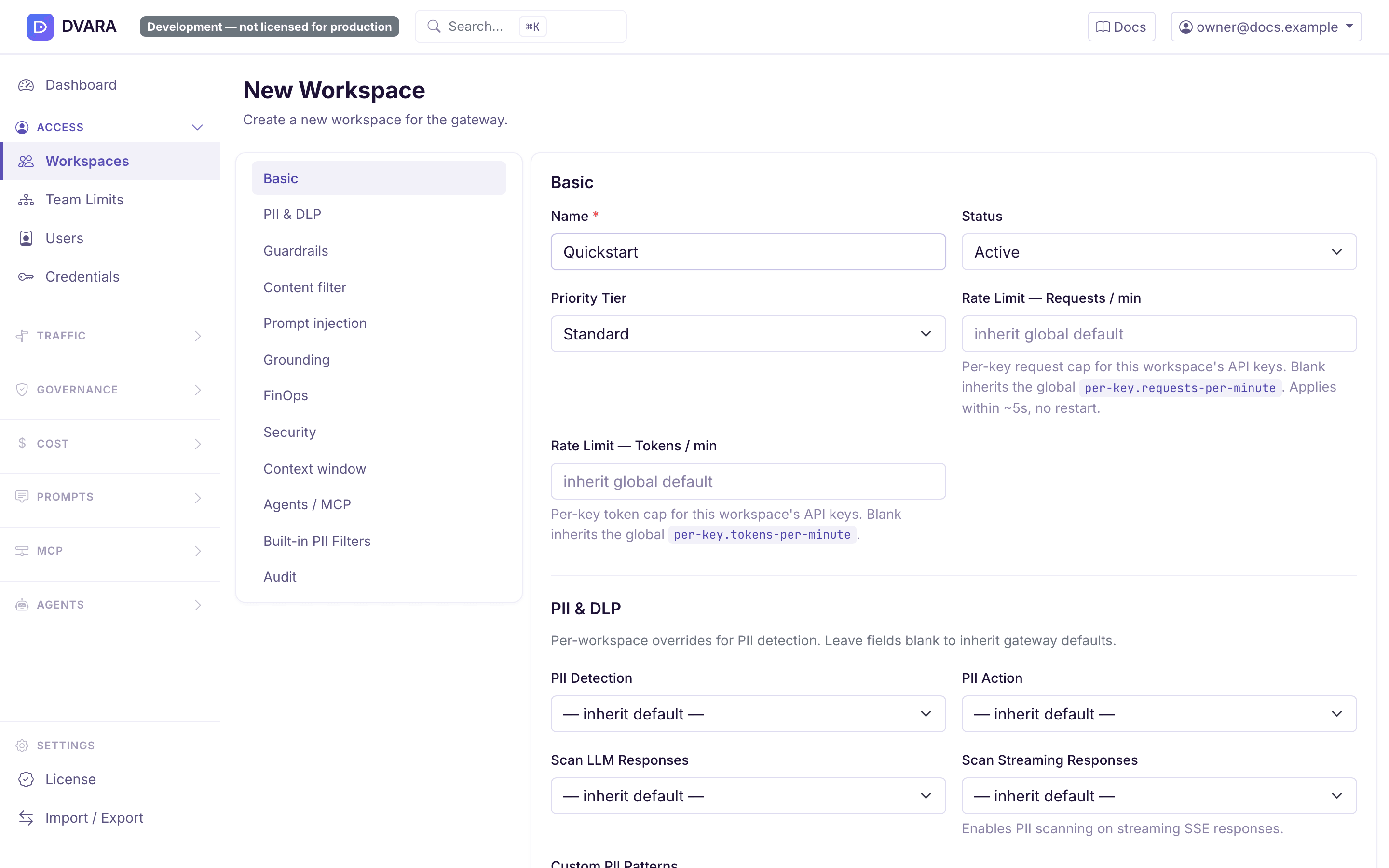Click the Agents robot icon
The image size is (1389, 868).
point(22,605)
